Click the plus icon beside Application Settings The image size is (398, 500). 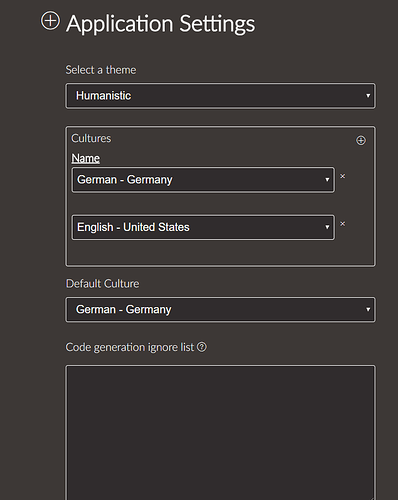pos(50,21)
